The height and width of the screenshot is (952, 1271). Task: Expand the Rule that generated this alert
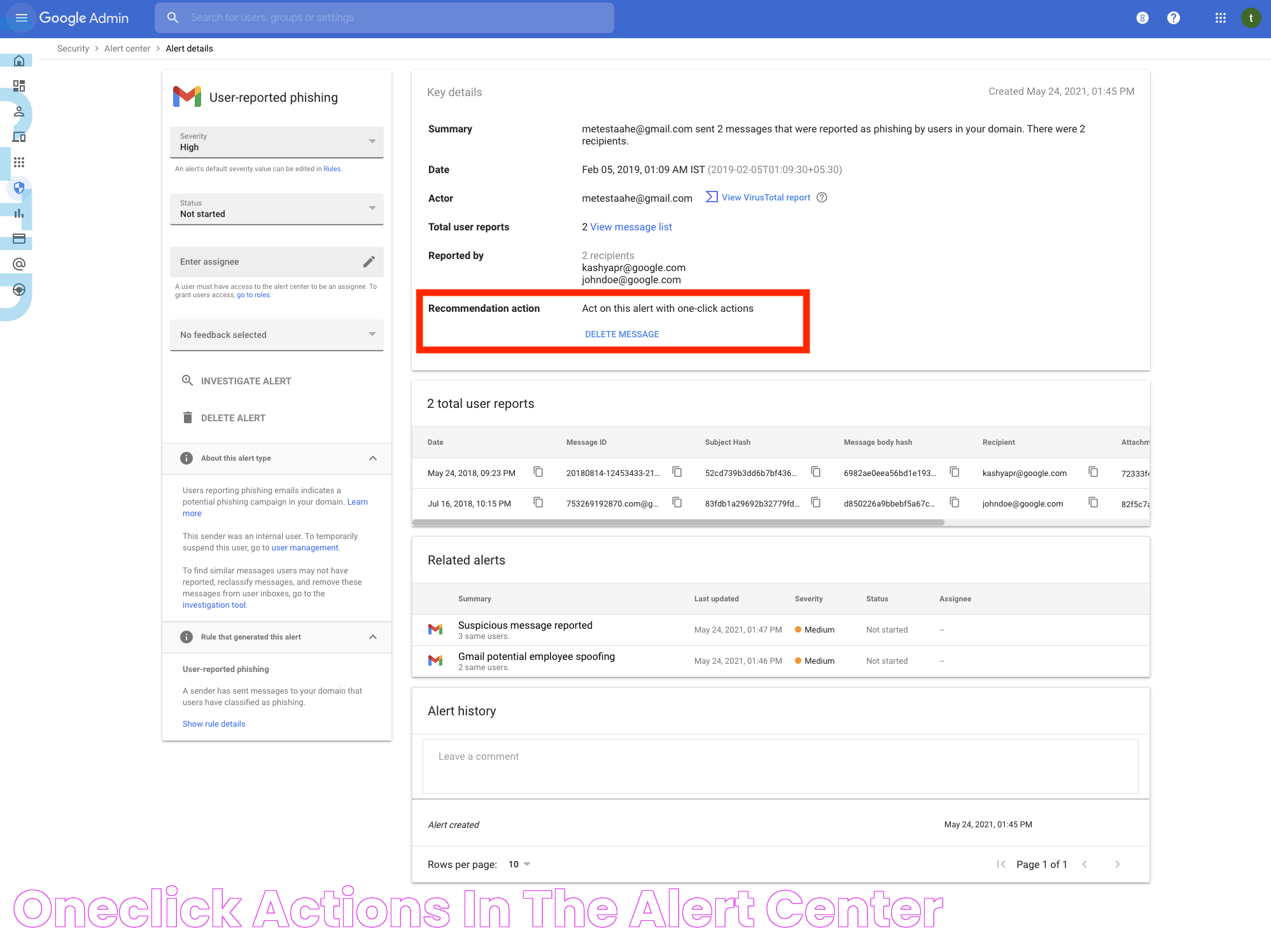point(373,637)
